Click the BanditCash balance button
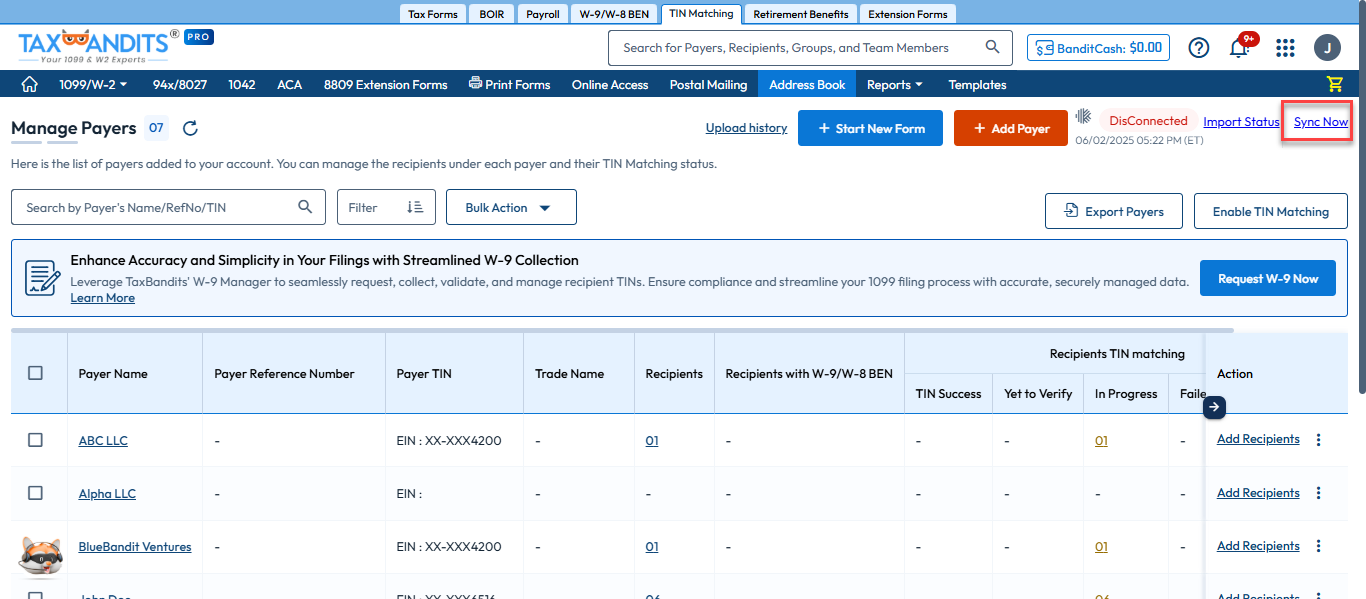 [x=1098, y=47]
